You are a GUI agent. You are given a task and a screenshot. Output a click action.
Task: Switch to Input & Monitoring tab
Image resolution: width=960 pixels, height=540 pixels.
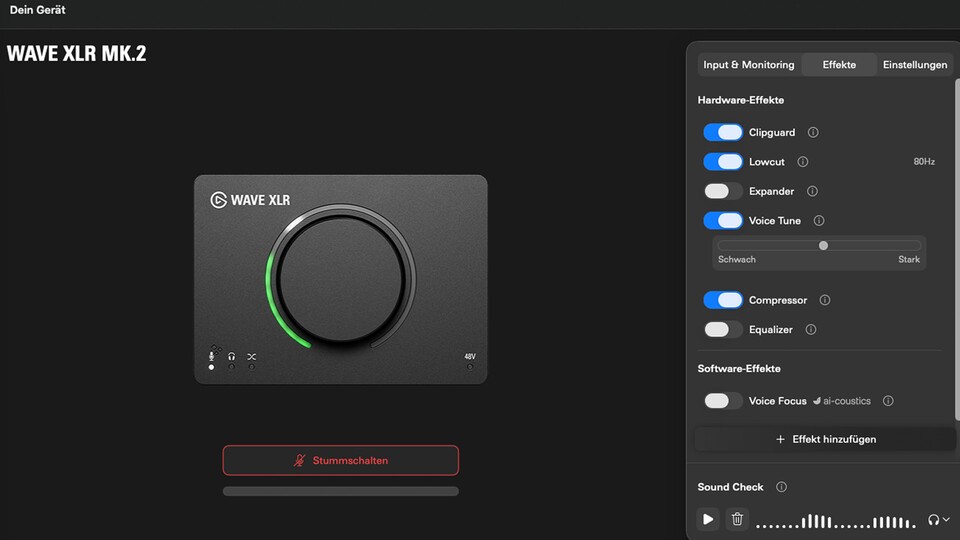click(x=749, y=65)
